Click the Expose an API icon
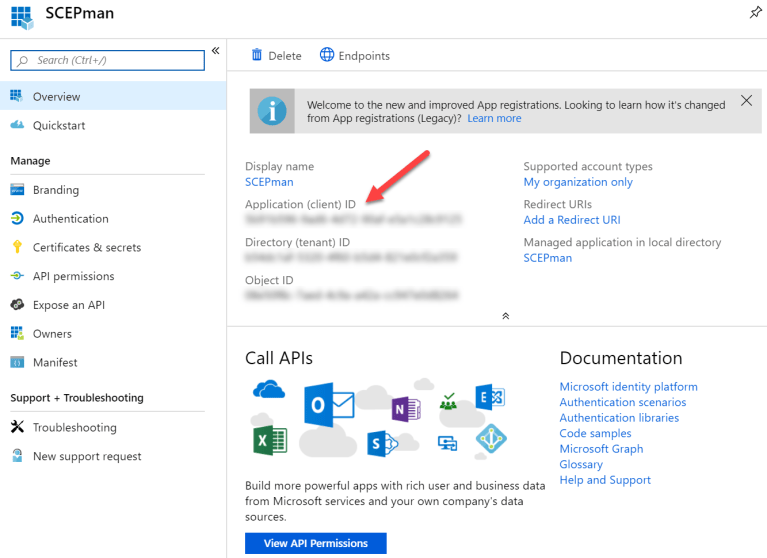This screenshot has height=558, width=767. (x=17, y=305)
